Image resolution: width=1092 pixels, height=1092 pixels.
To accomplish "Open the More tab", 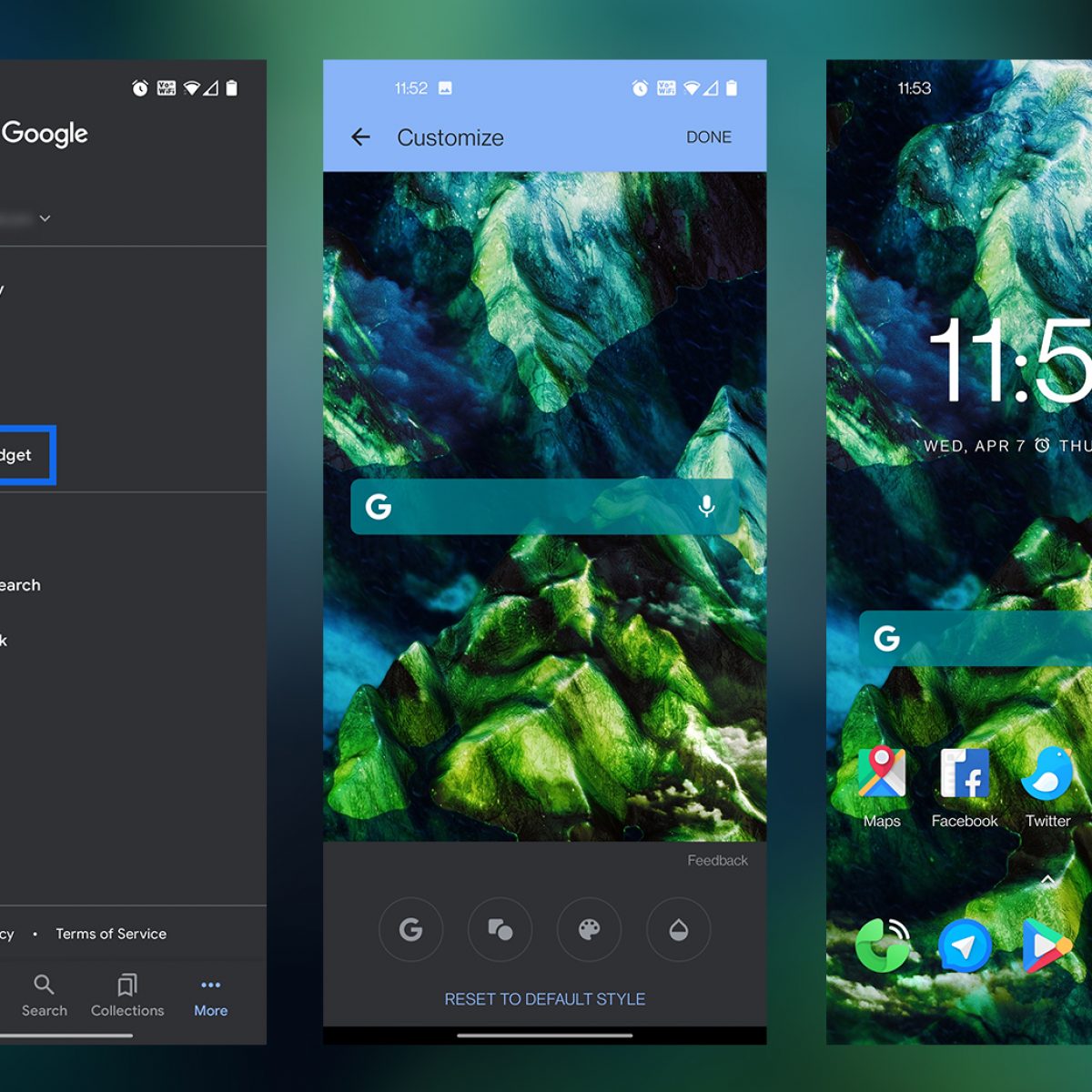I will click(210, 996).
